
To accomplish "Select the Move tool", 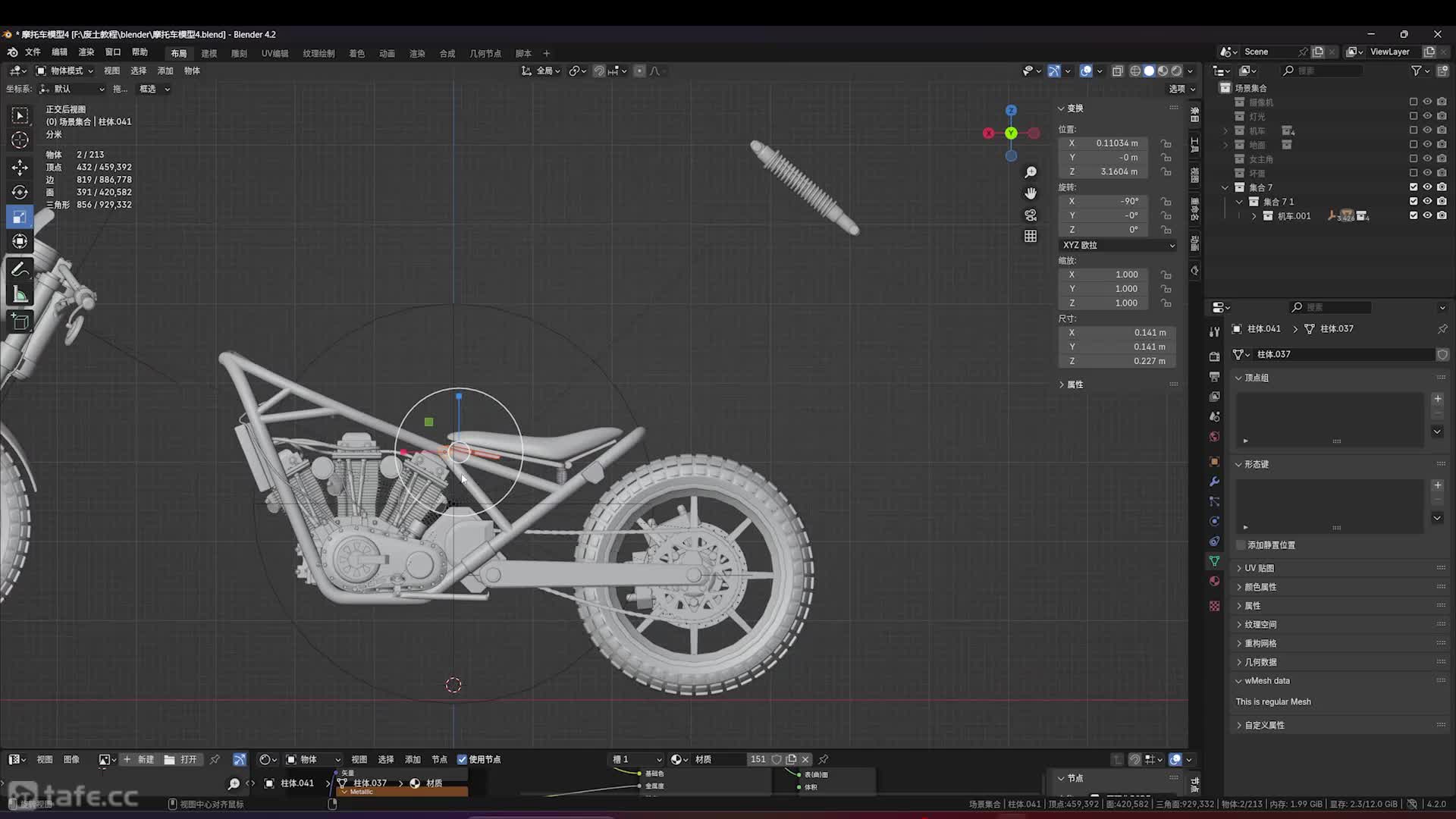I will 20,167.
